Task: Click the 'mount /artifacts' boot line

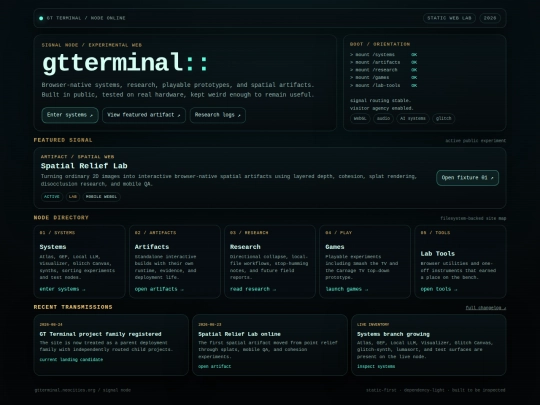Action: (383, 62)
